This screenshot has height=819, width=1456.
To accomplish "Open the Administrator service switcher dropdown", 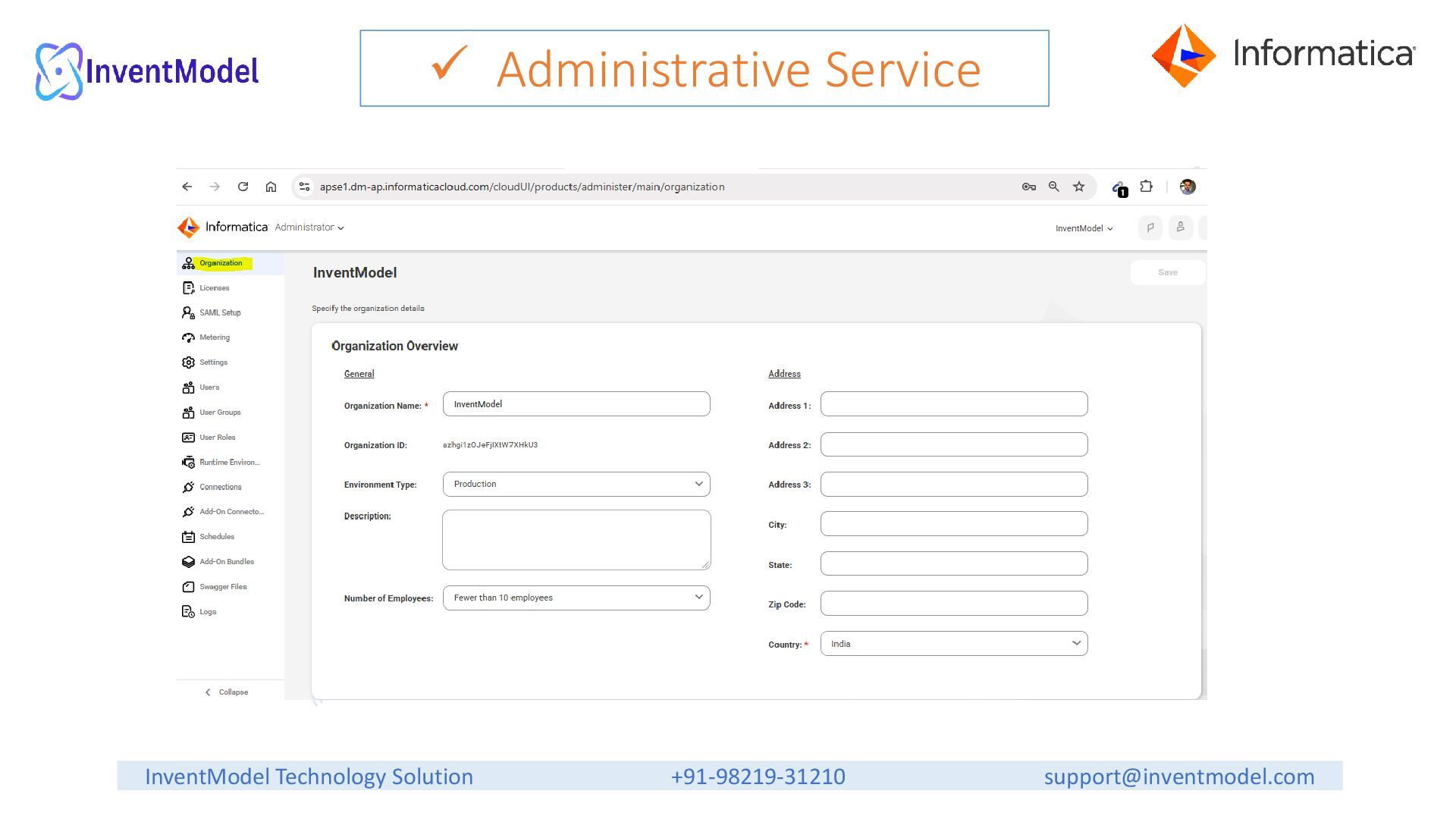I will [x=309, y=227].
